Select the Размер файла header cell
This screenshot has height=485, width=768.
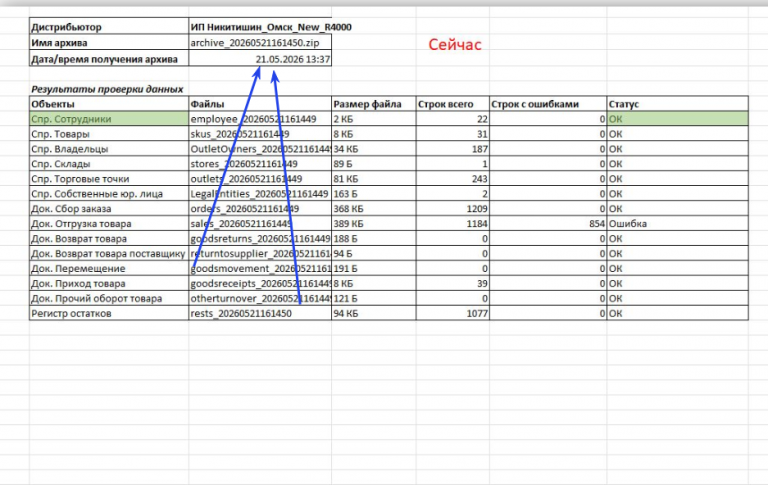coord(374,104)
